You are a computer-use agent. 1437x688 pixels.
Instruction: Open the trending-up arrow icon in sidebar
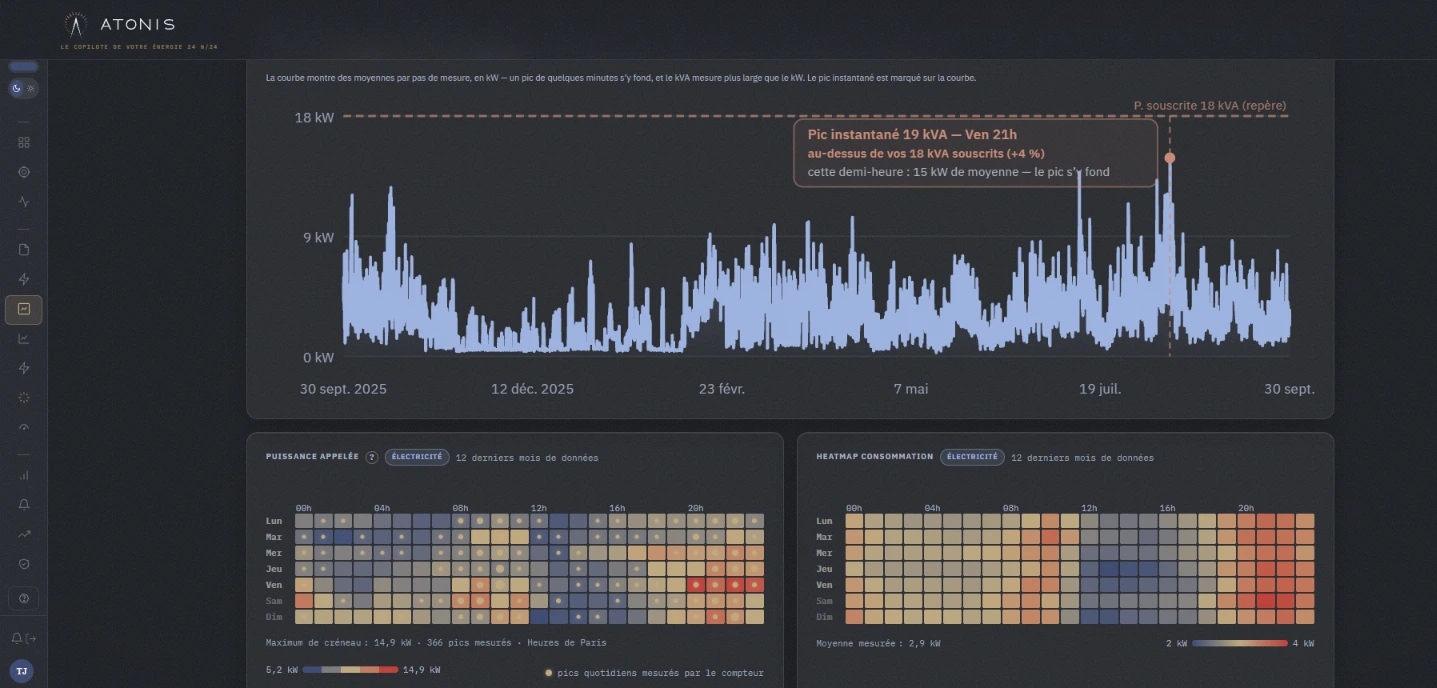[x=24, y=534]
